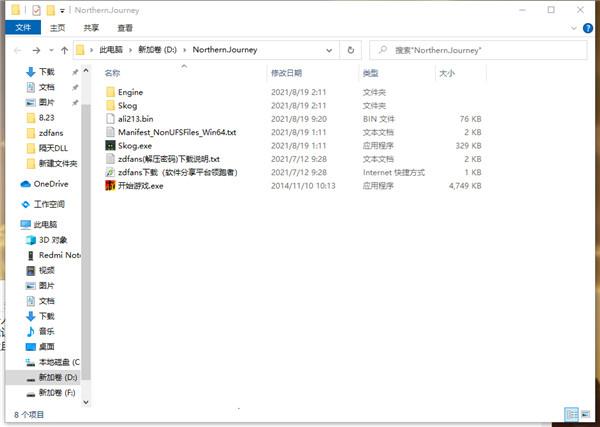Click the search Northern.Journey field
Image resolution: width=600 pixels, height=427 pixels.
point(478,50)
